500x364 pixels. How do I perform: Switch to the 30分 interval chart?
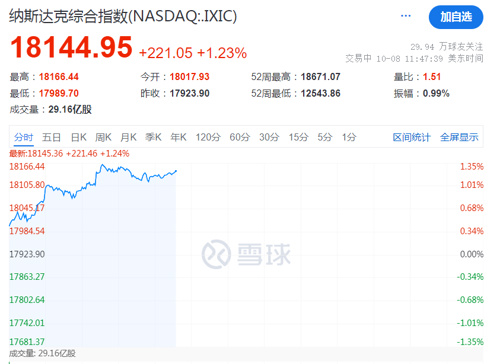click(x=269, y=137)
